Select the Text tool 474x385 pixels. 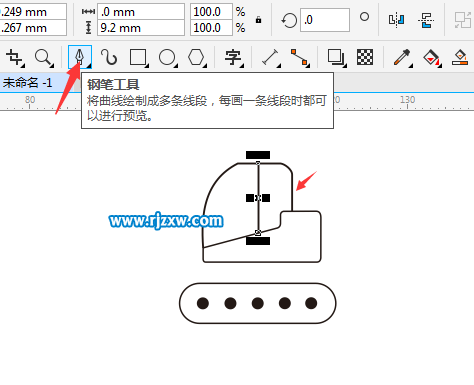233,57
